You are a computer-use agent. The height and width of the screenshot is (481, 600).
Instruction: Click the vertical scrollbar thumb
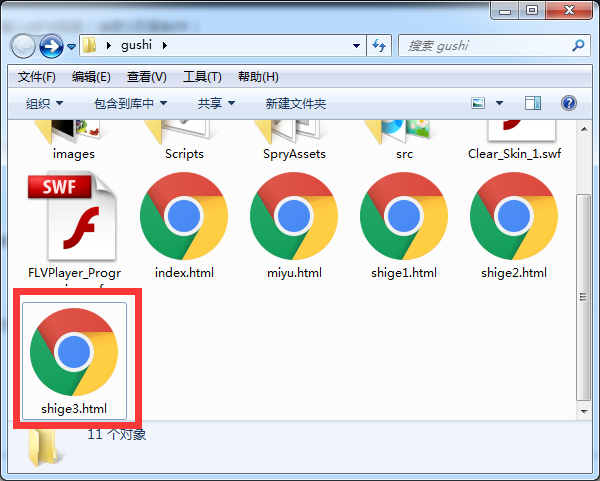[584, 297]
